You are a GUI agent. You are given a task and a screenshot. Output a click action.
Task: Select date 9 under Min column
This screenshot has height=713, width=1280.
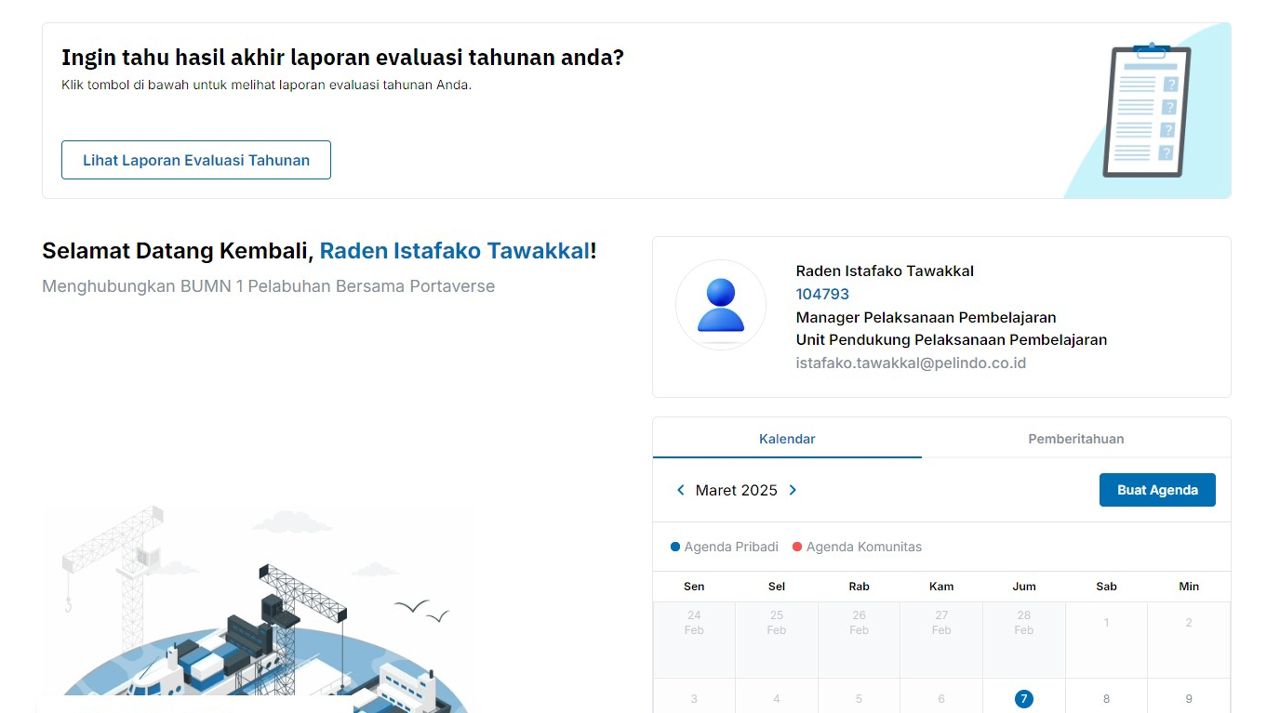1188,699
